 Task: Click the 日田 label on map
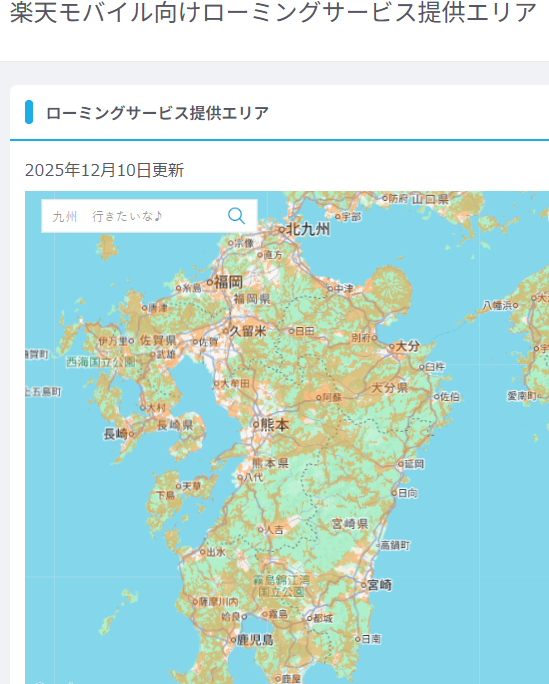point(304,331)
